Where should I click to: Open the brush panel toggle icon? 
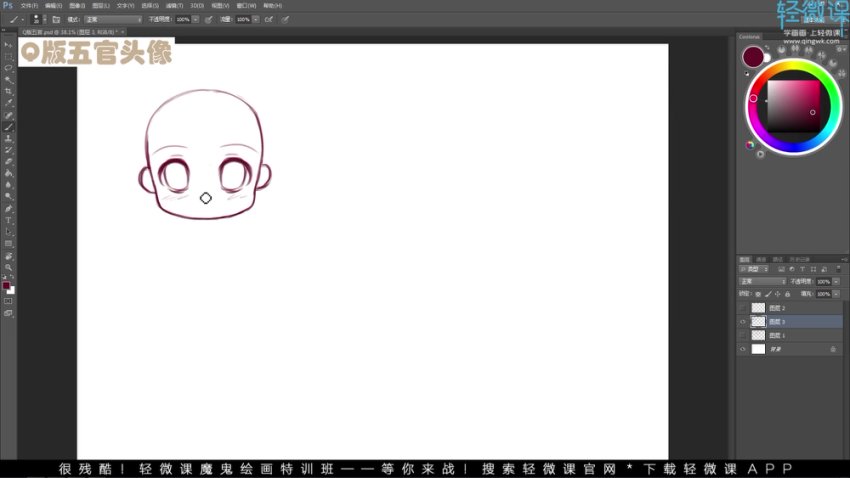coord(56,20)
